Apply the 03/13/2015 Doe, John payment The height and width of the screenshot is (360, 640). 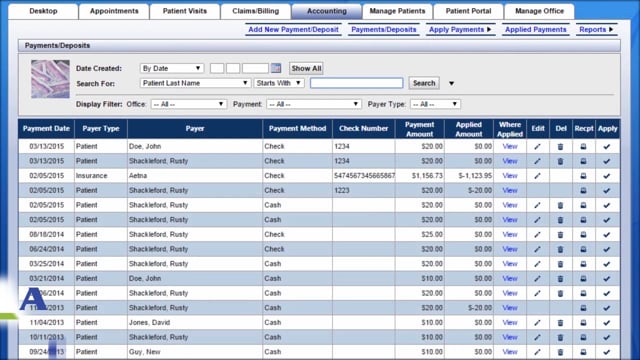coord(607,147)
